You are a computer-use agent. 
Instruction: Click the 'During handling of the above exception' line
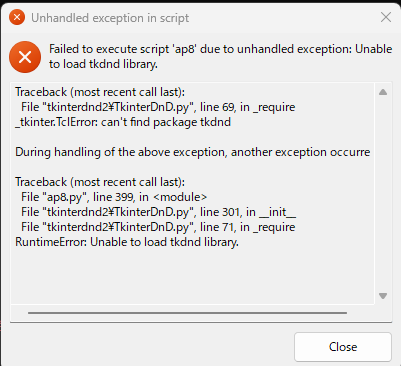click(193, 152)
